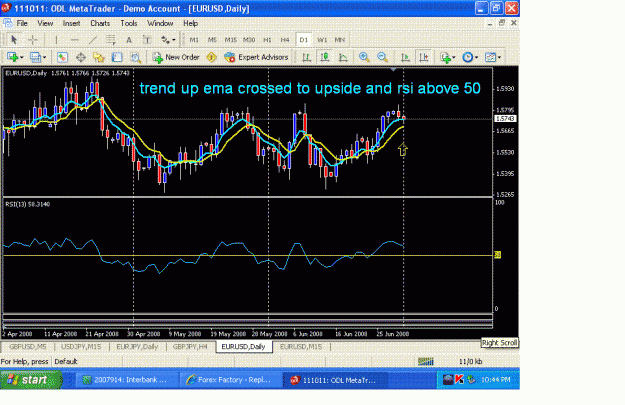Click the chart shift triangle marker

(393, 70)
